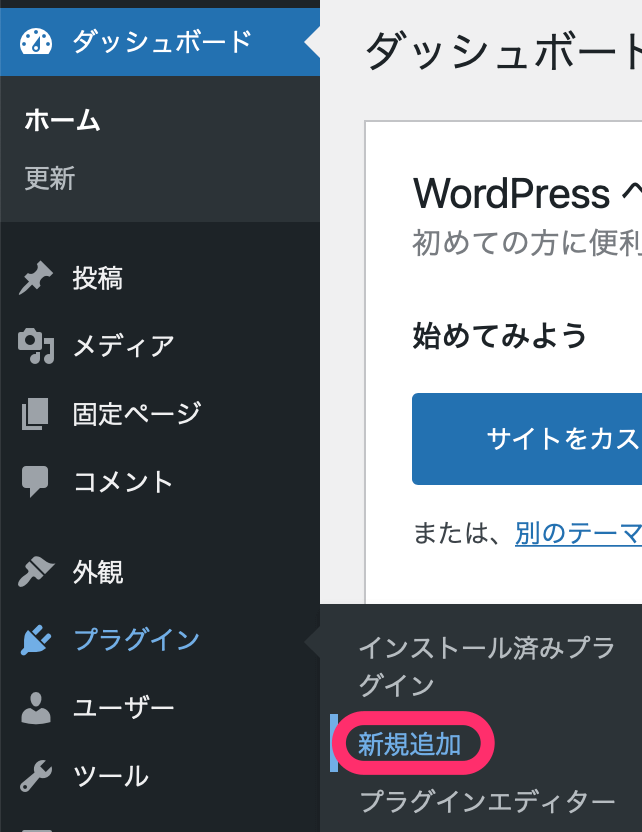
Task: Click the 固定ページ stacked pages icon
Action: tap(36, 413)
